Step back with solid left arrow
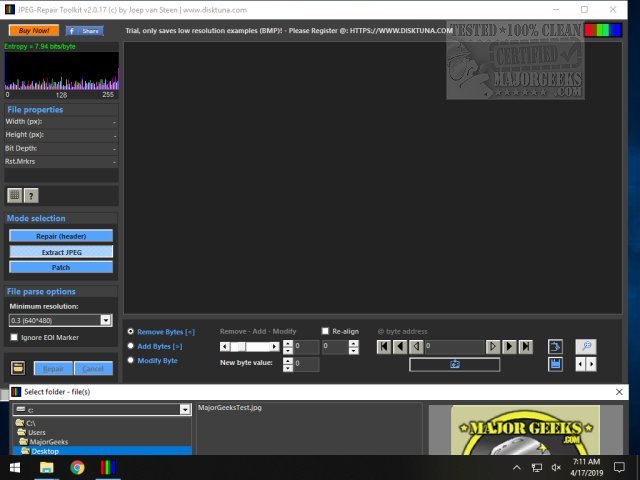The image size is (640, 480). tap(400, 347)
